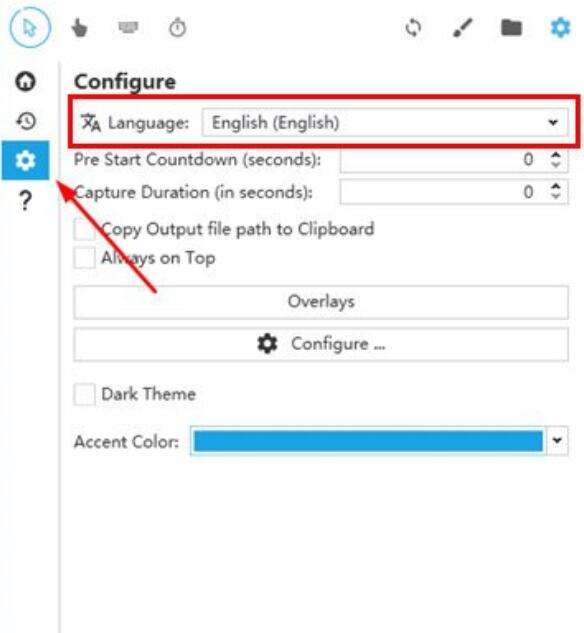
Task: Enable Copy Output file path to Clipboard
Action: pos(84,229)
